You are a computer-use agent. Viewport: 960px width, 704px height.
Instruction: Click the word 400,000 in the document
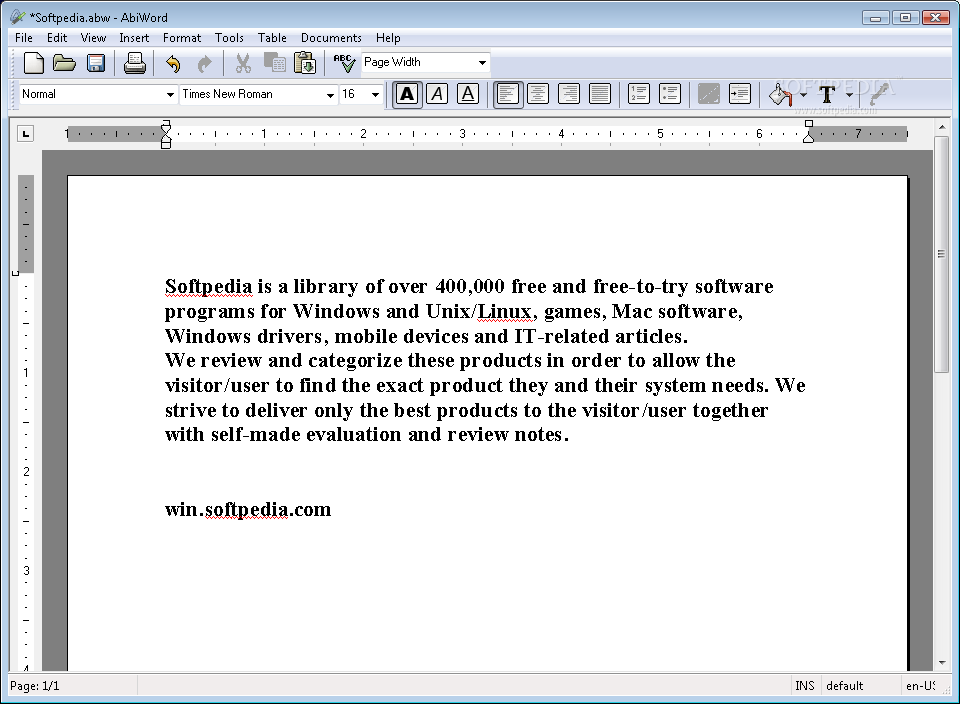[470, 286]
